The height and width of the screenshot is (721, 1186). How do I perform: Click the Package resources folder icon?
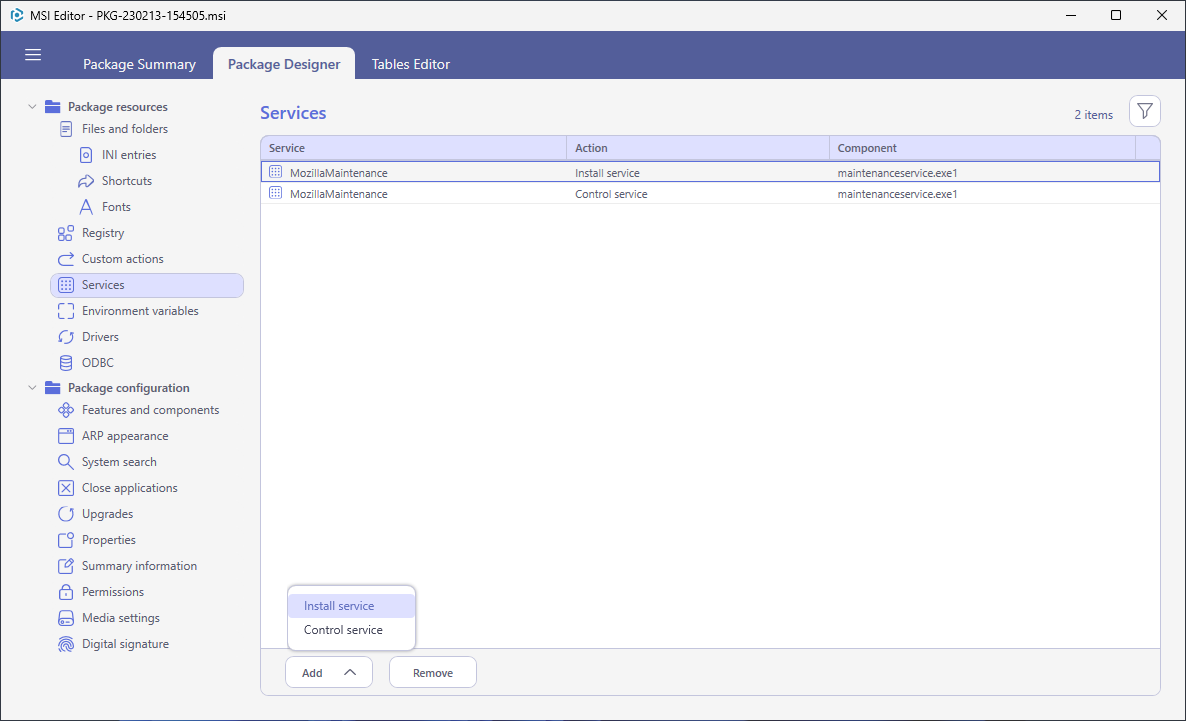[x=52, y=107]
